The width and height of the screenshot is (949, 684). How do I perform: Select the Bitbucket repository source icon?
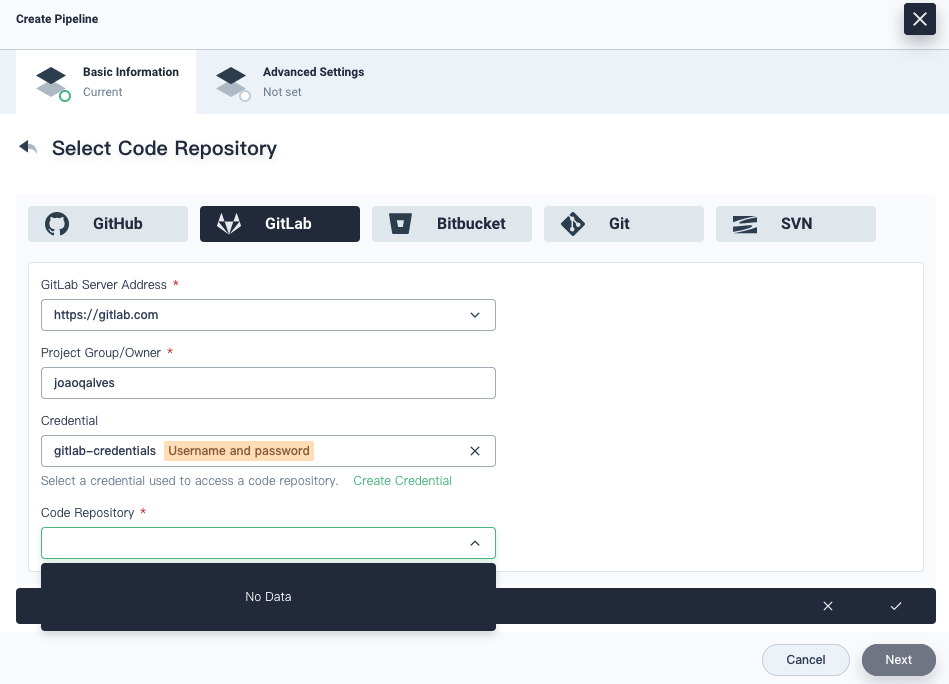tap(400, 223)
